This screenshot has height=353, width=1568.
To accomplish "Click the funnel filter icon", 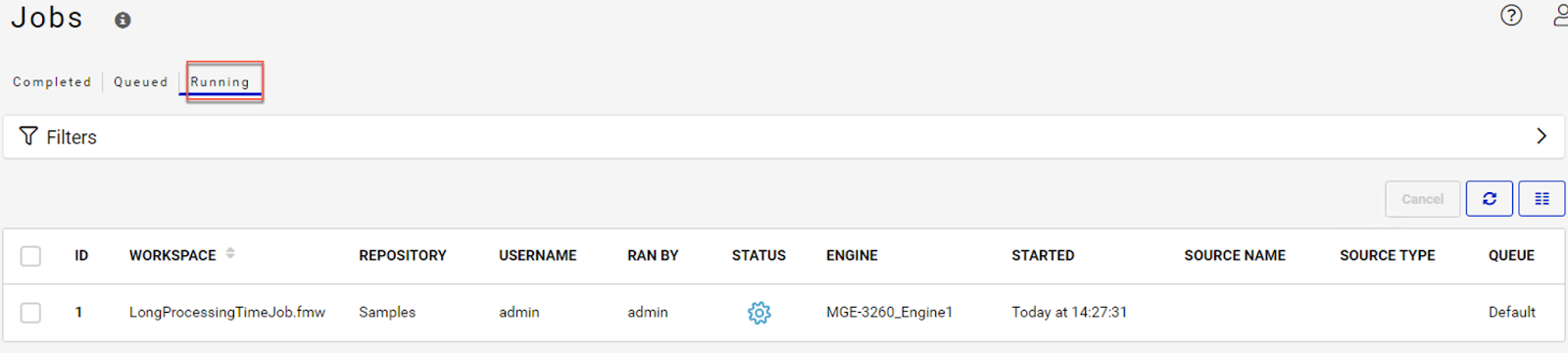I will (28, 136).
